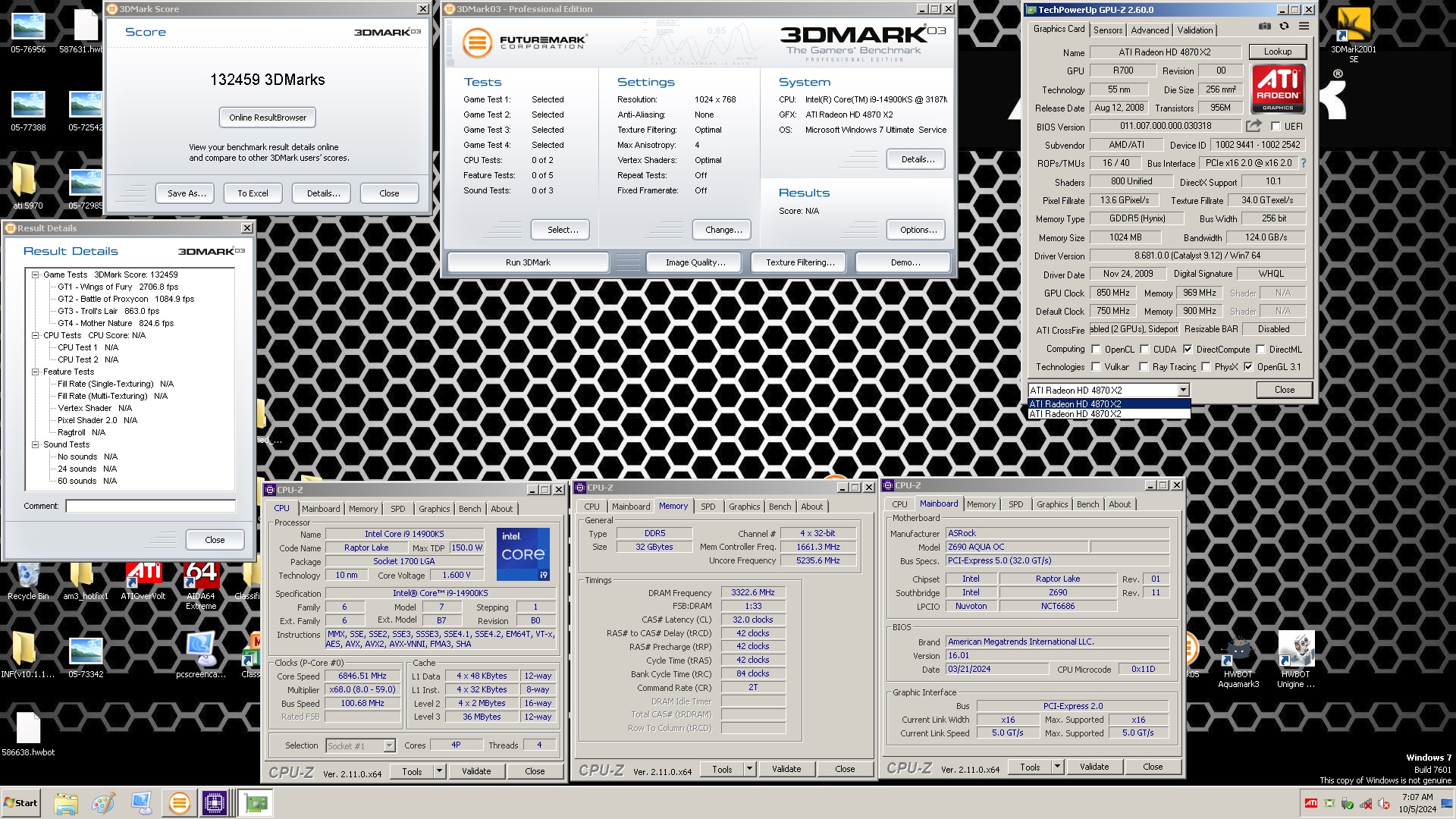This screenshot has width=1456, height=819.
Task: Click the ATI tray icon in system tray
Action: coord(1310,803)
